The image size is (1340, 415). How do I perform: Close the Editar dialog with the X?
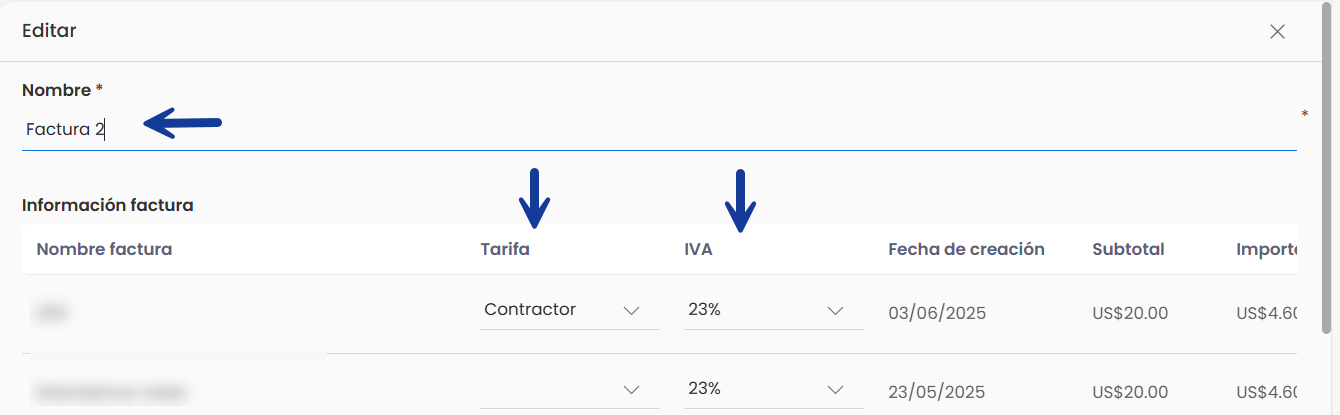(1277, 31)
